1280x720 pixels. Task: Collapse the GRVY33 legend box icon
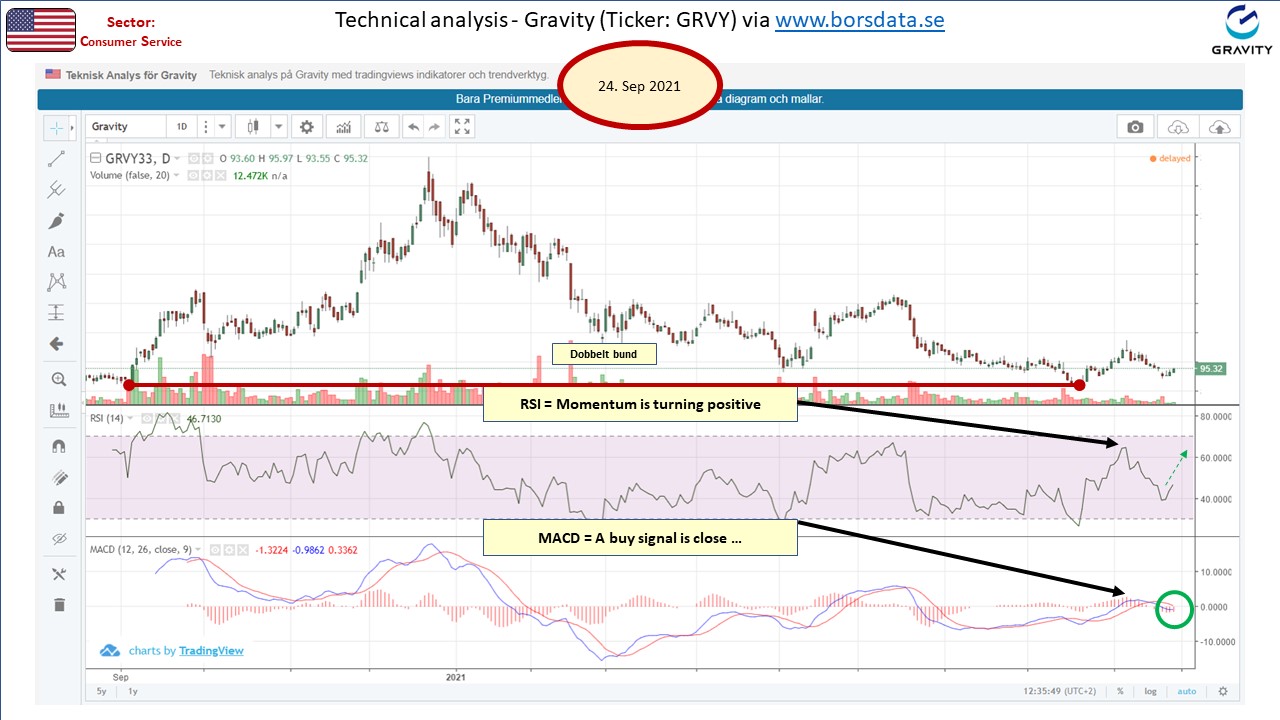click(96, 158)
